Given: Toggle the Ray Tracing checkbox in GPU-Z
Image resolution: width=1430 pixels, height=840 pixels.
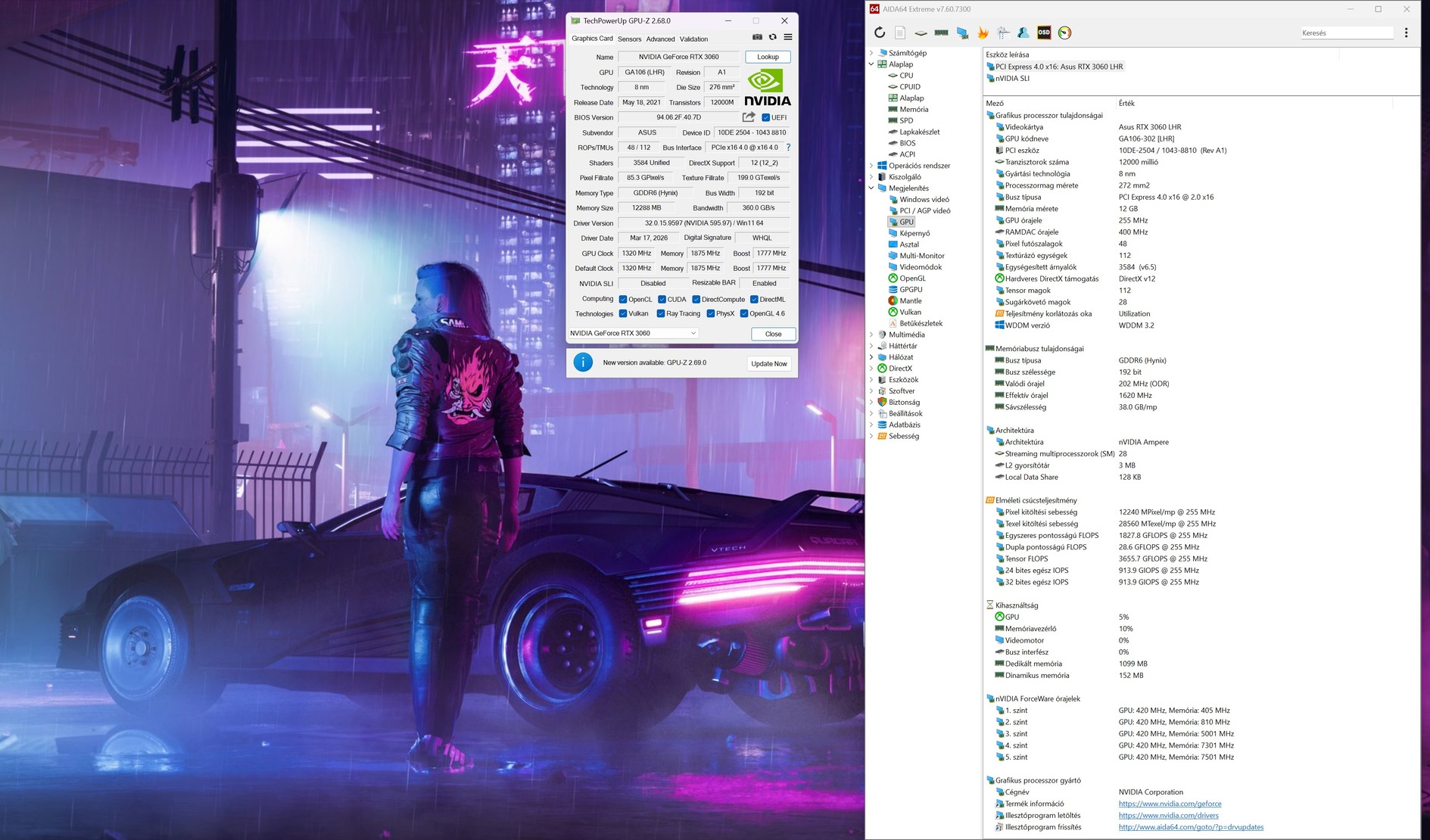Looking at the screenshot, I should click(x=661, y=313).
